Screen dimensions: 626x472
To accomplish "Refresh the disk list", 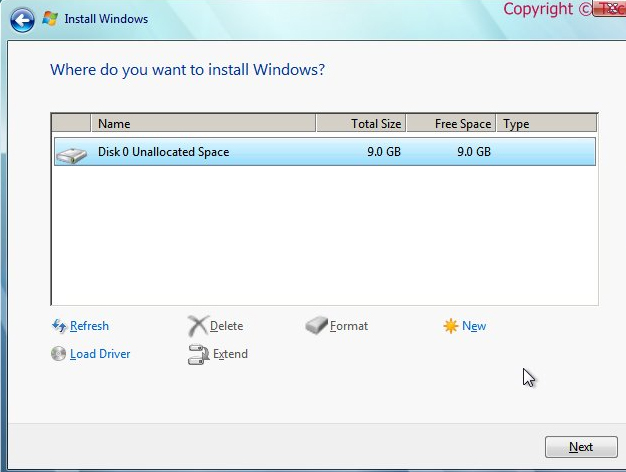I will pyautogui.click(x=89, y=326).
